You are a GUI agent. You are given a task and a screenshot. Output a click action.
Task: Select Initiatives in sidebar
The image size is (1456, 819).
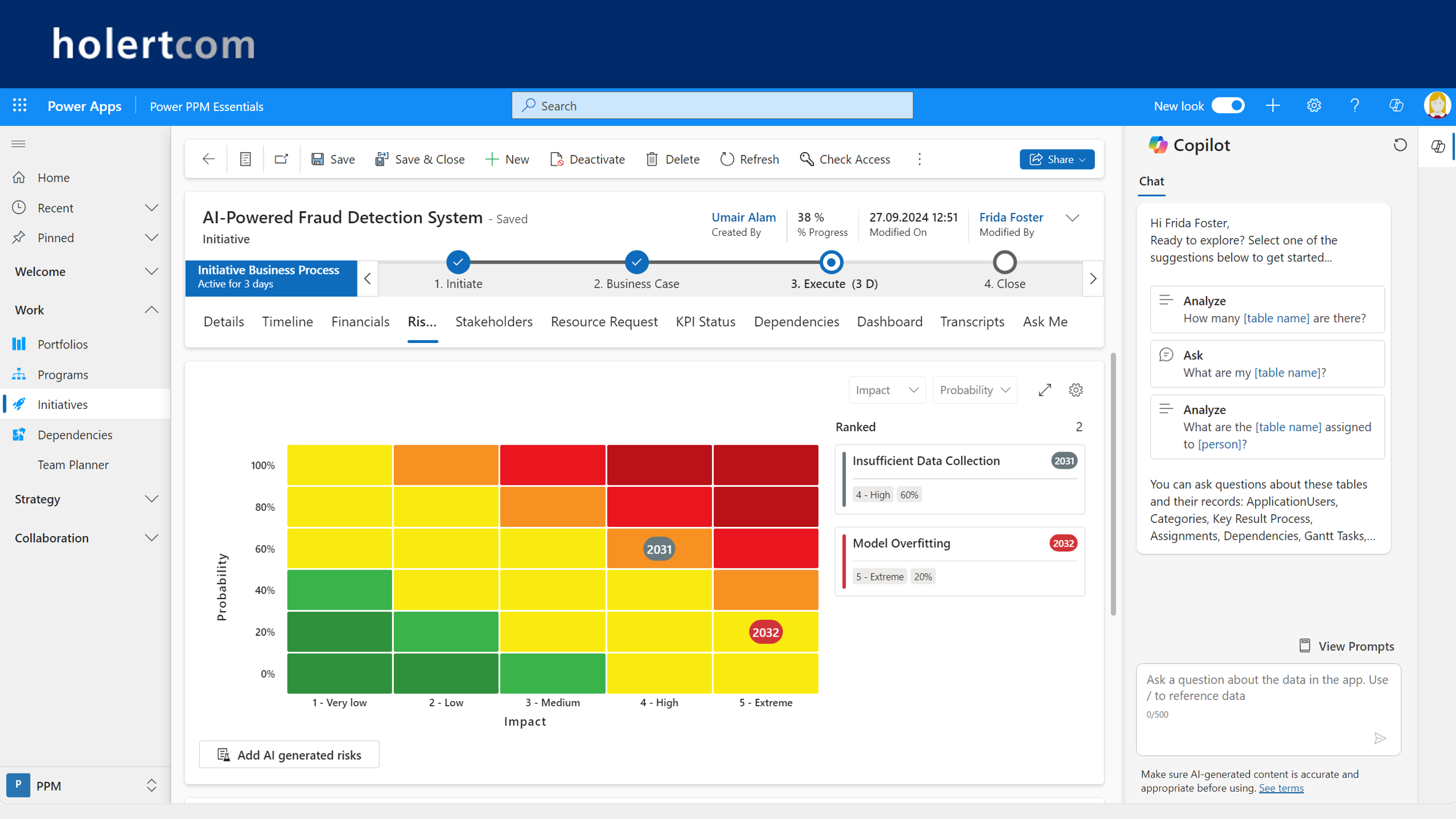[85, 404]
